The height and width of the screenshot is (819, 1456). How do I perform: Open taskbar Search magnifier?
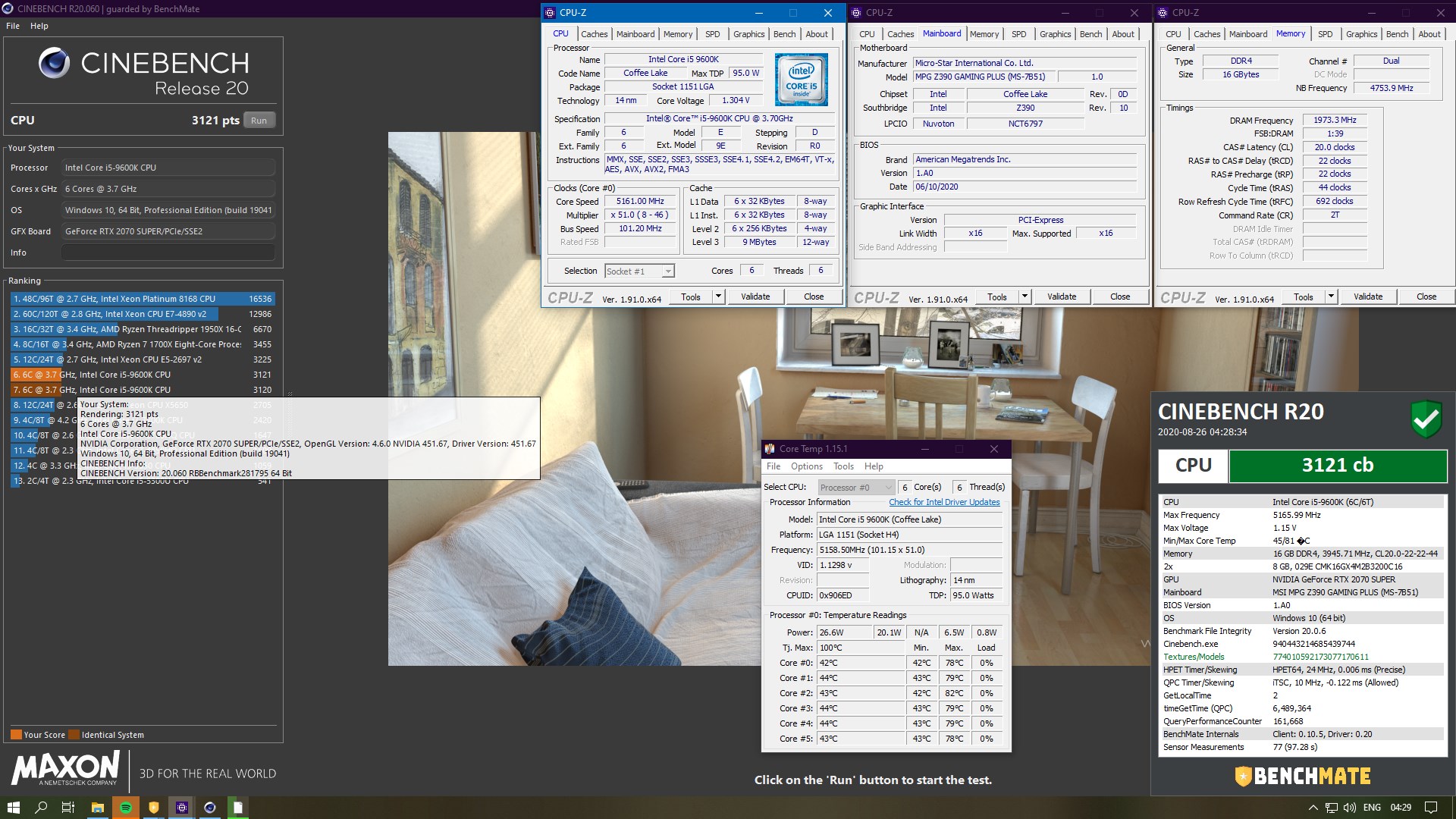click(x=41, y=808)
